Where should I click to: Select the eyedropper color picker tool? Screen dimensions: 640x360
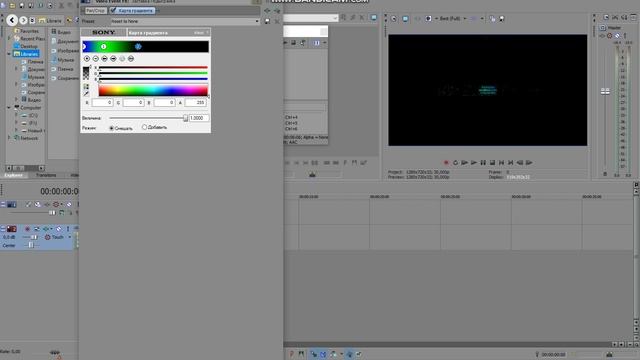[x=86, y=94]
